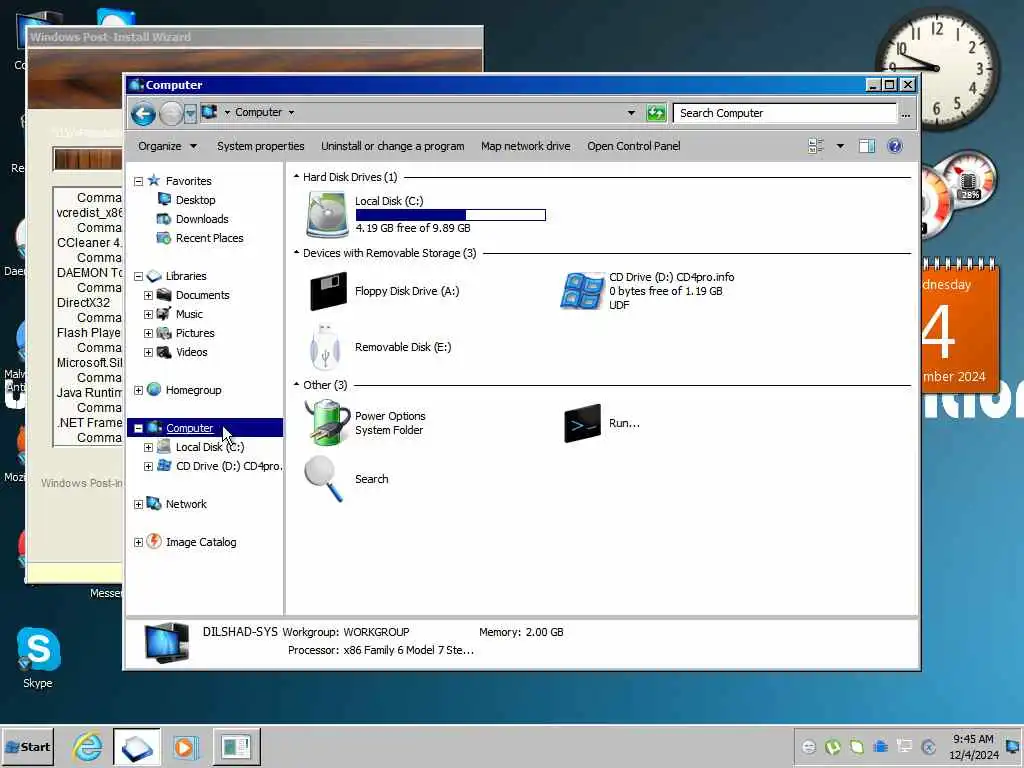Launch Open Control Panel
The image size is (1024, 768).
click(x=633, y=146)
